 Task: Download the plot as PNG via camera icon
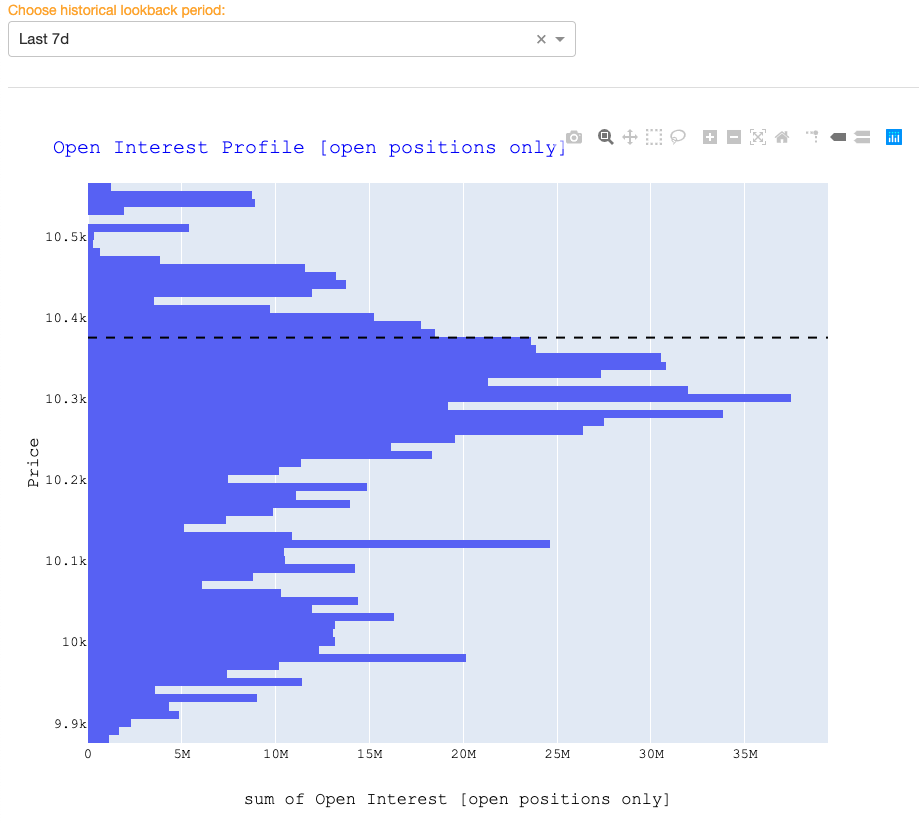574,137
